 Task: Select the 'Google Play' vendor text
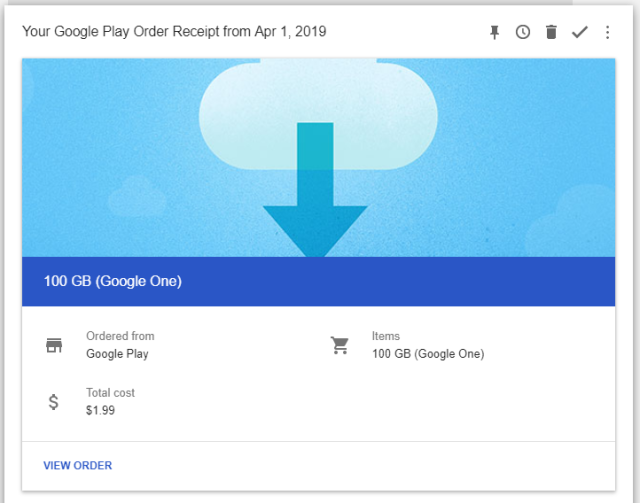pyautogui.click(x=117, y=354)
